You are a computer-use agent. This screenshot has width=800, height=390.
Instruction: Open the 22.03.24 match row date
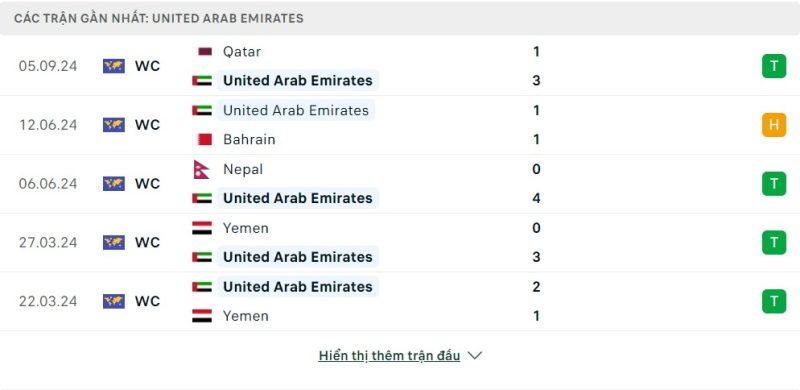48,301
